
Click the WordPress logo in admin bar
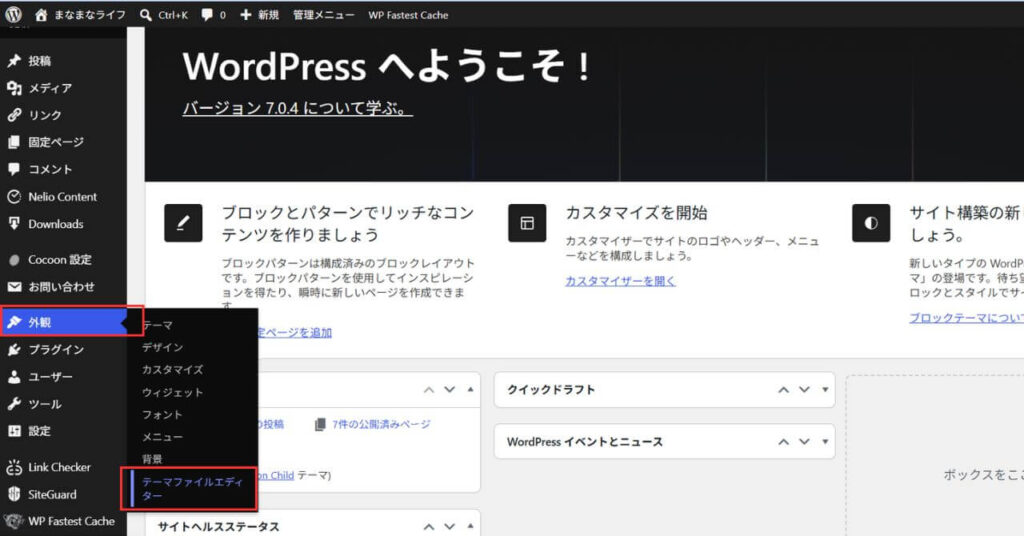13,14
